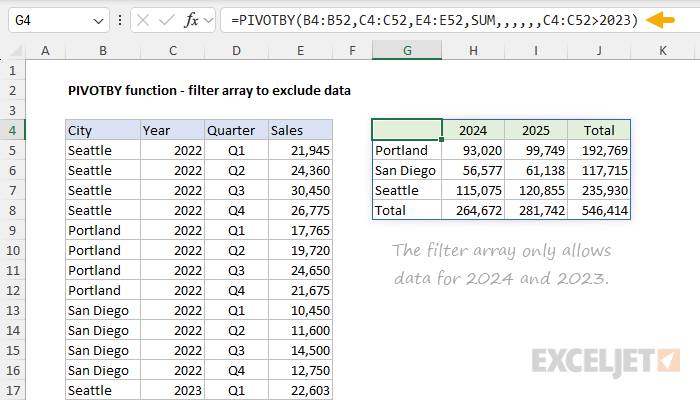Viewport: 700px width, 400px height.
Task: Select row 1 header
Action: (x=12, y=71)
